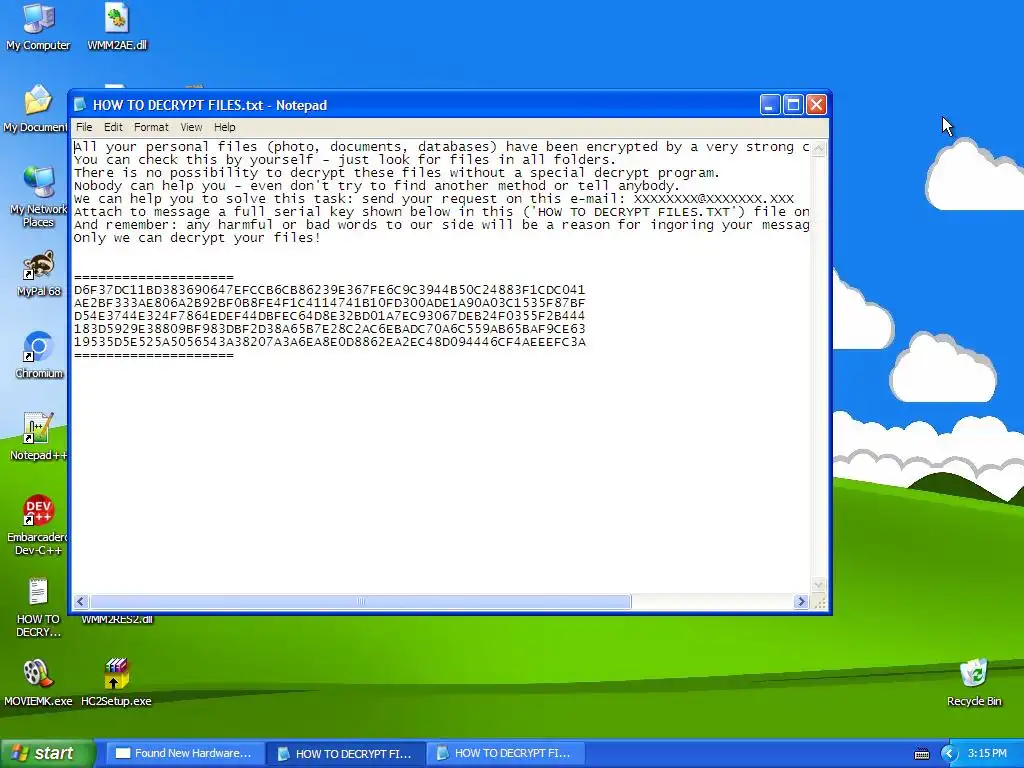Open the Format menu in Notepad
Image resolution: width=1024 pixels, height=768 pixels.
151,127
